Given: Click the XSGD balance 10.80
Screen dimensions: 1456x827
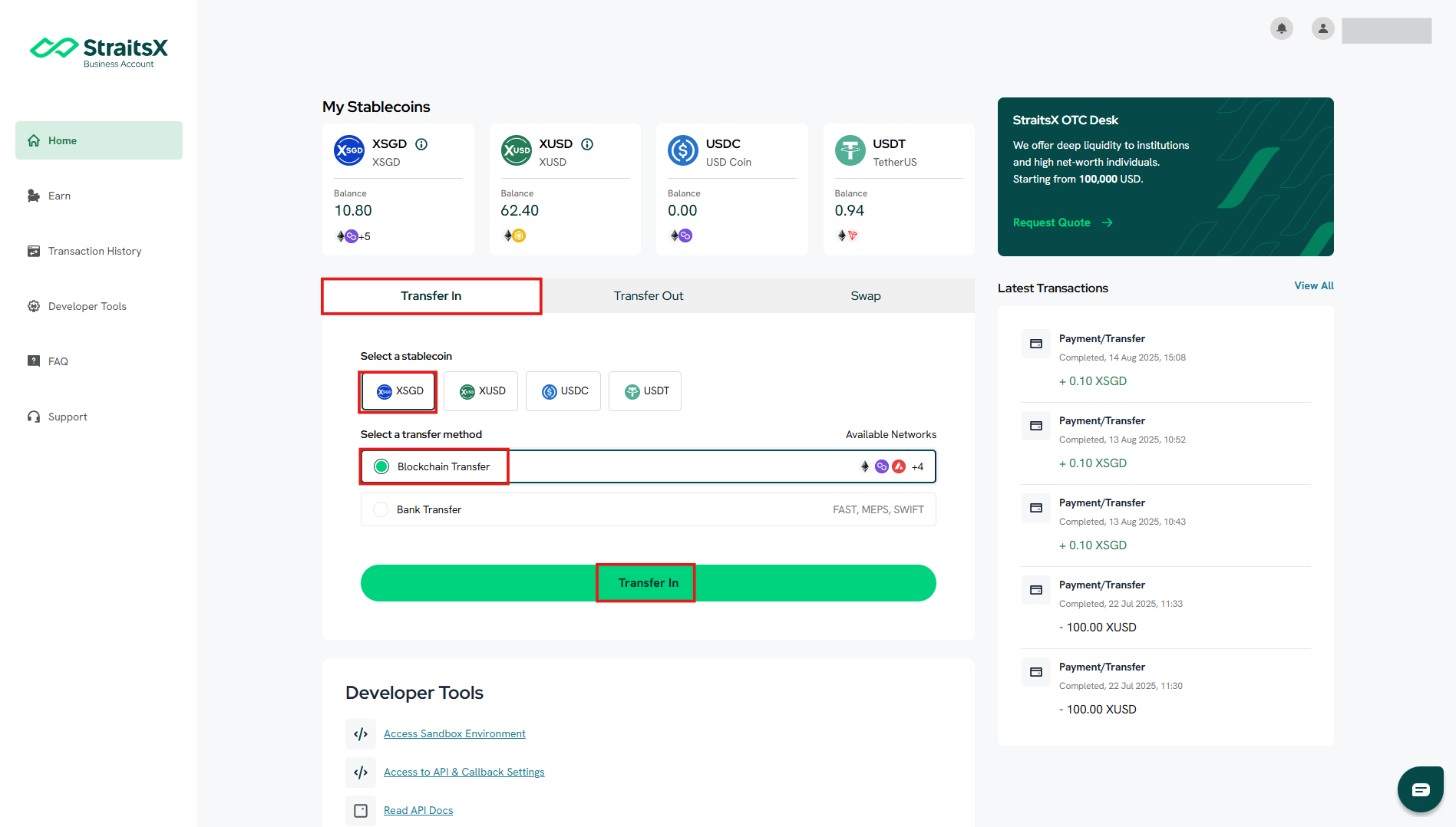Looking at the screenshot, I should [353, 210].
